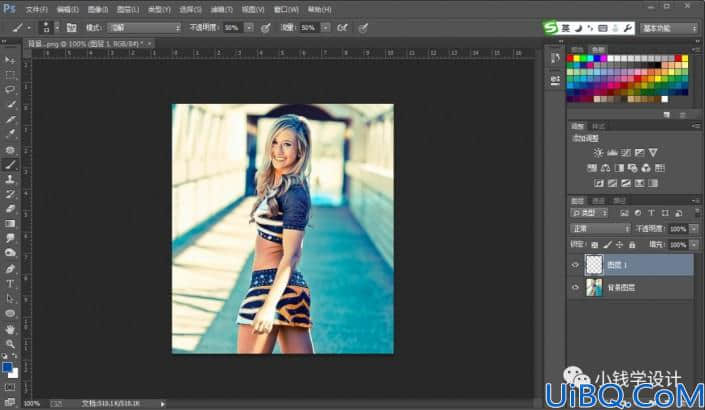The height and width of the screenshot is (410, 705).
Task: Toggle the Brush panel button
Action: 71,28
